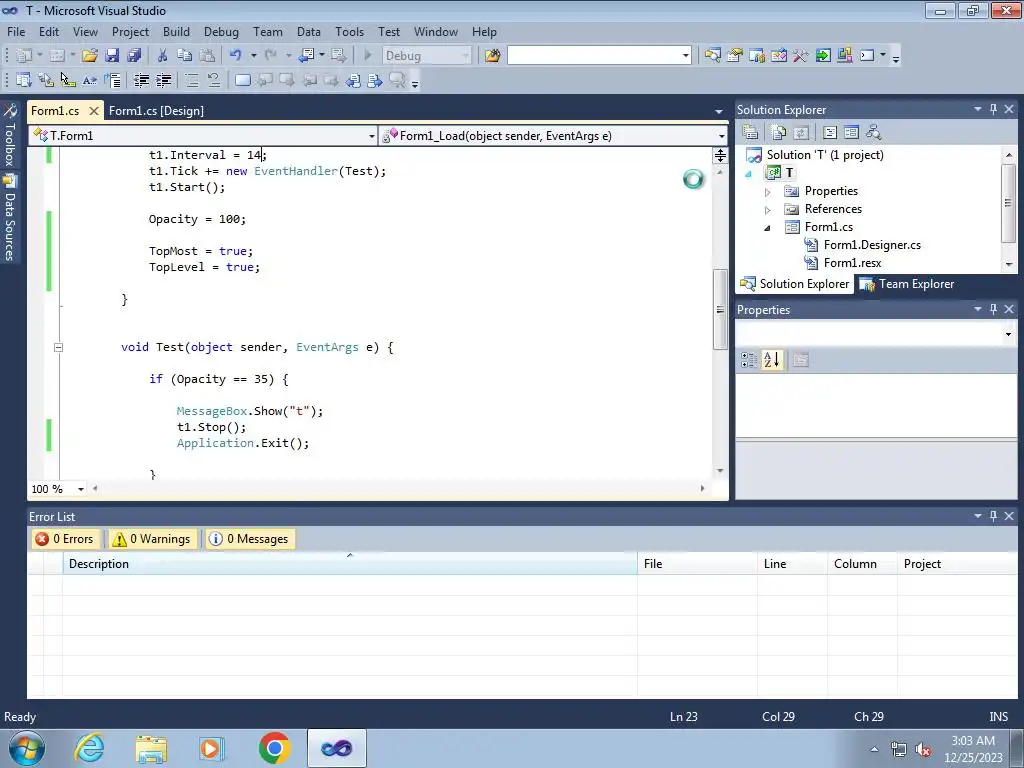1024x768 pixels.
Task: Open Internet Explorer from the taskbar
Action: point(89,748)
